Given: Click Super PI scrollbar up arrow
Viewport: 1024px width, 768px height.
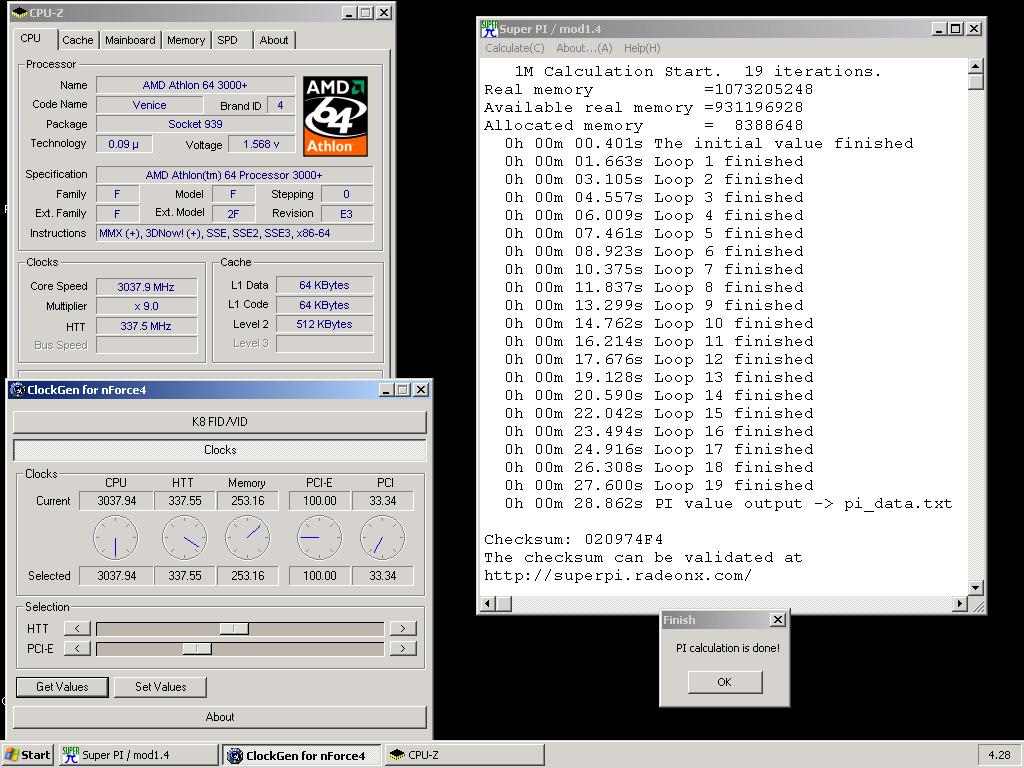Looking at the screenshot, I should (x=976, y=66).
